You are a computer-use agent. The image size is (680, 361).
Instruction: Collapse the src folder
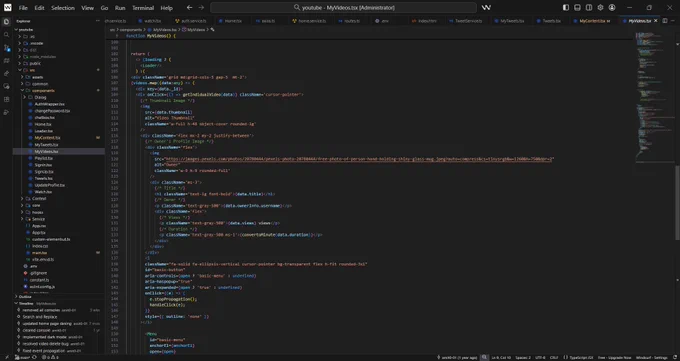point(59,70)
